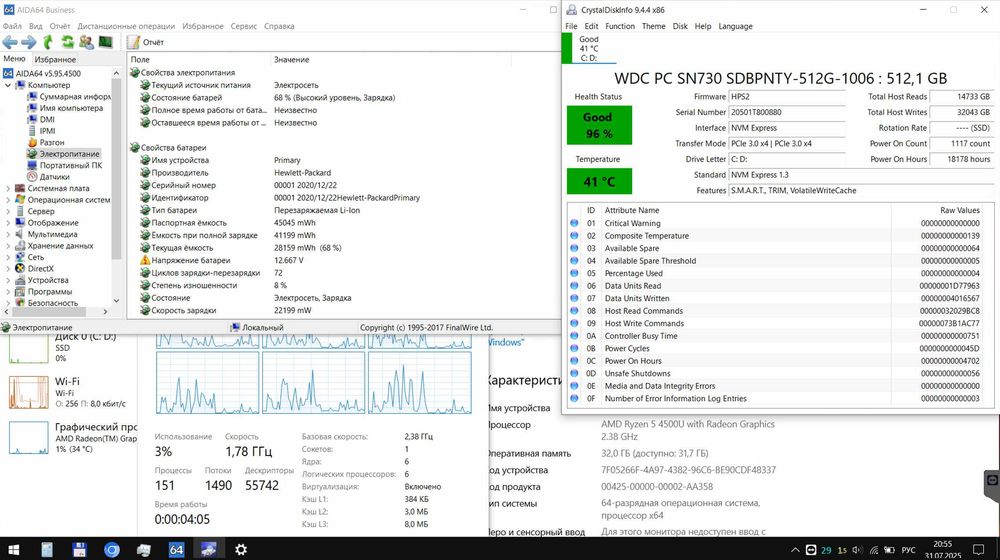Open the AIDA64 taskbar icon

coord(176,549)
